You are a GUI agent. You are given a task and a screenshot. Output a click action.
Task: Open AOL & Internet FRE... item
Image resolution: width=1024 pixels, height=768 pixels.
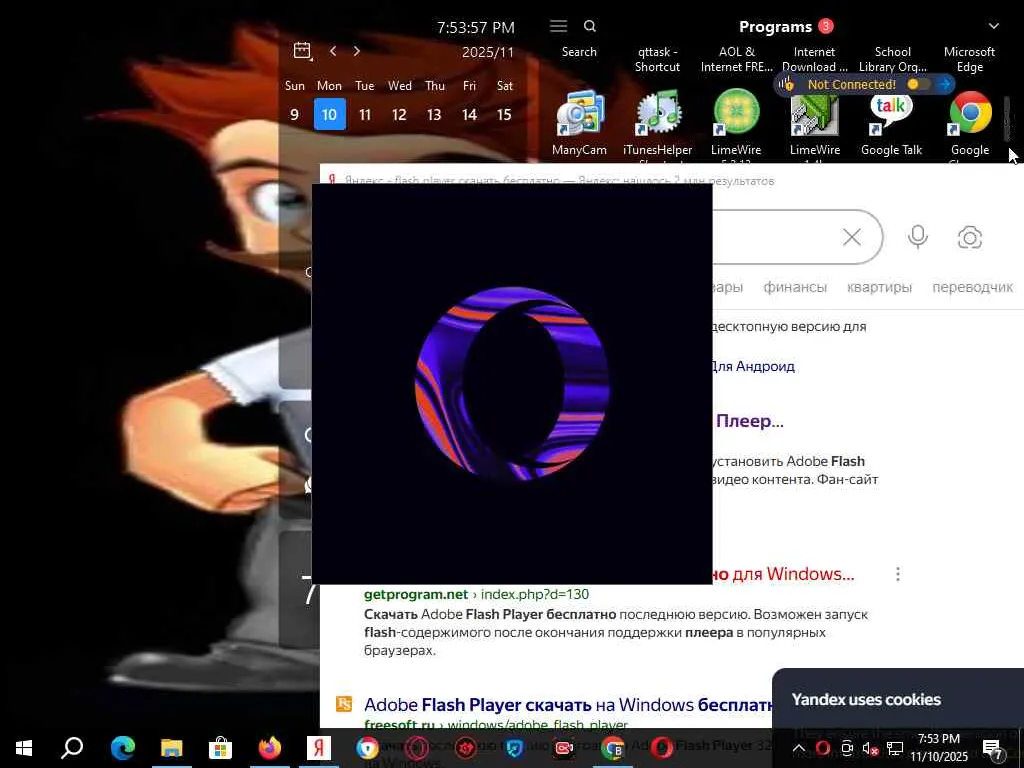pyautogui.click(x=736, y=59)
